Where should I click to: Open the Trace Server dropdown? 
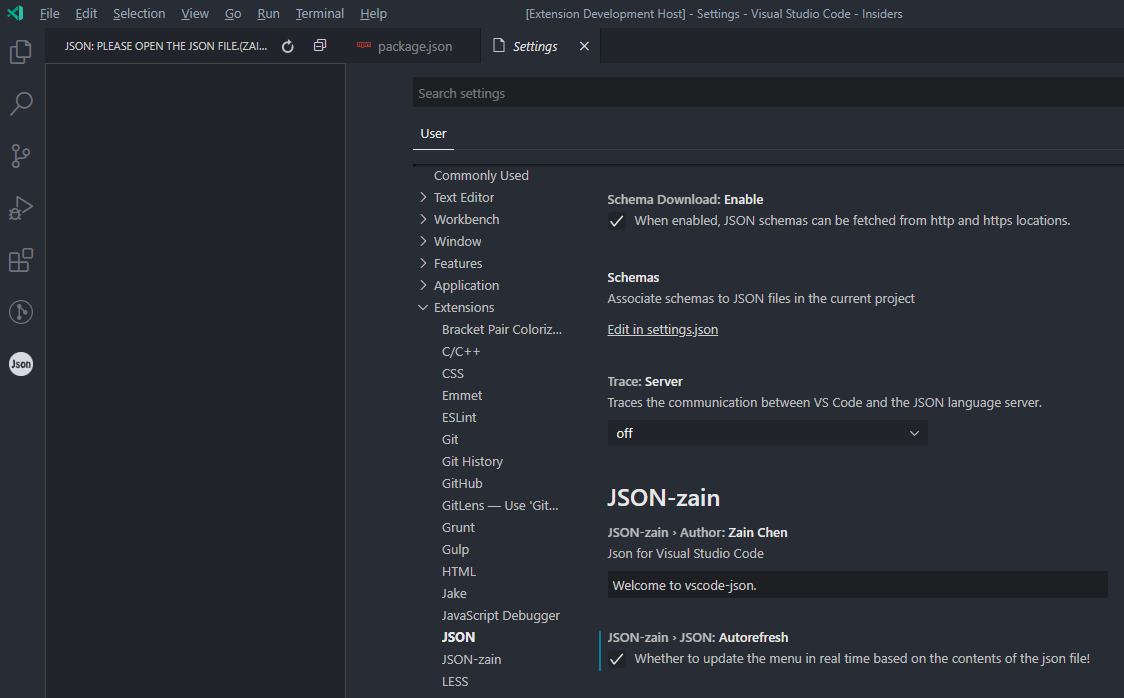767,433
